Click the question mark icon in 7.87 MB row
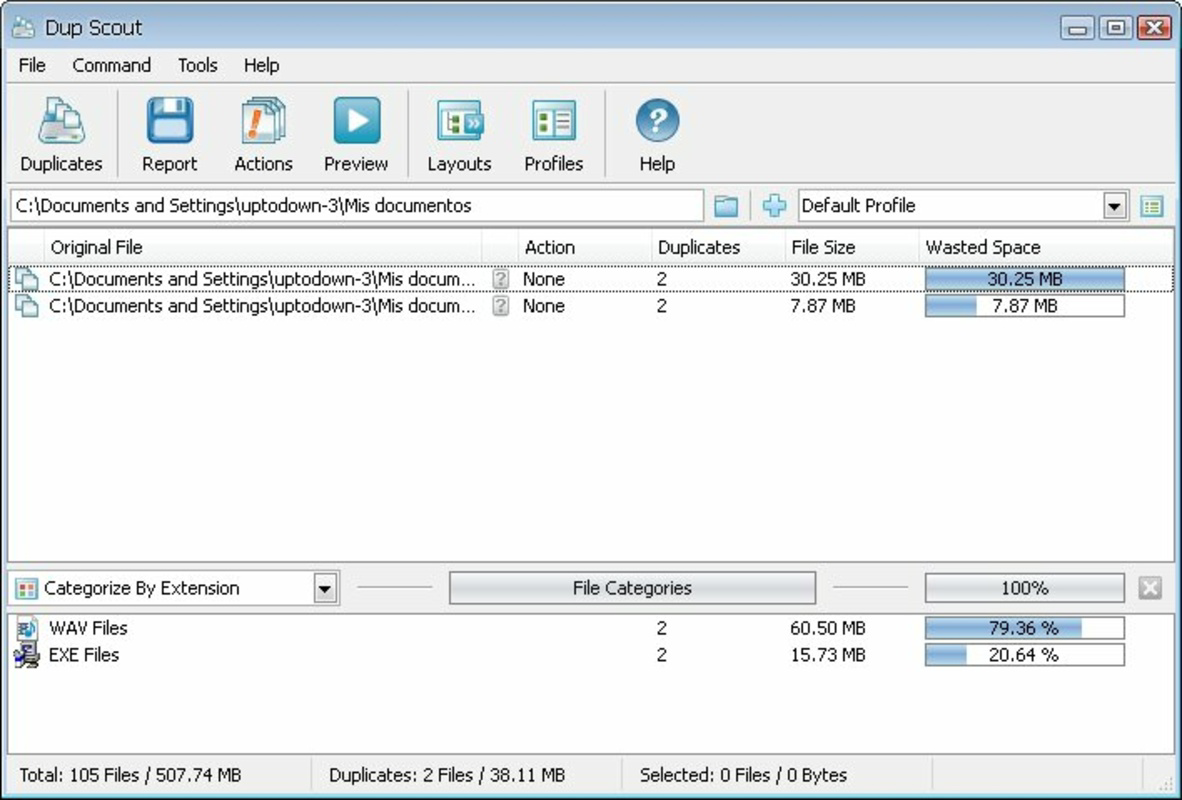The height and width of the screenshot is (800, 1182). click(501, 305)
